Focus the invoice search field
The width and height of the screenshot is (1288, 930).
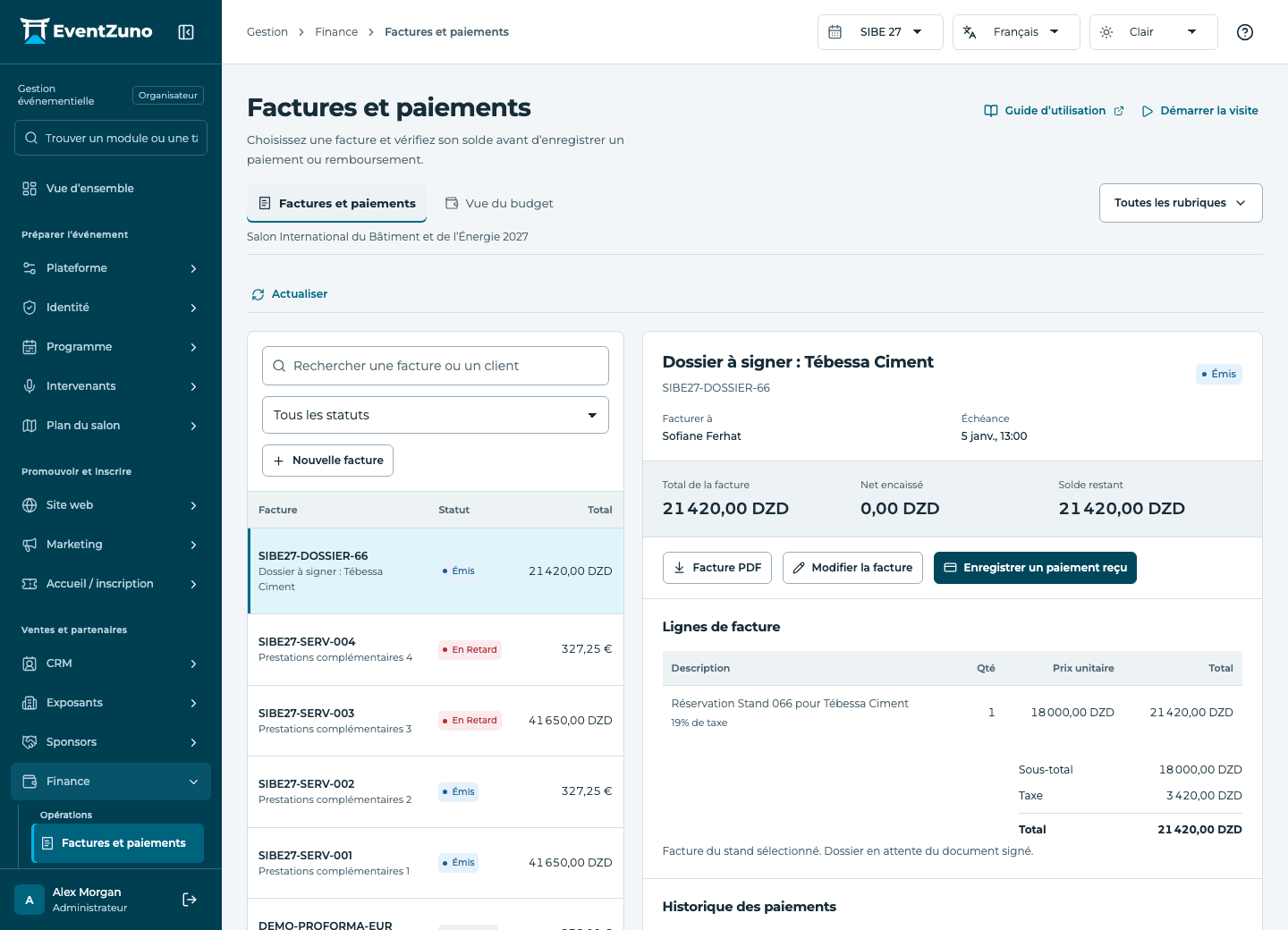point(436,366)
